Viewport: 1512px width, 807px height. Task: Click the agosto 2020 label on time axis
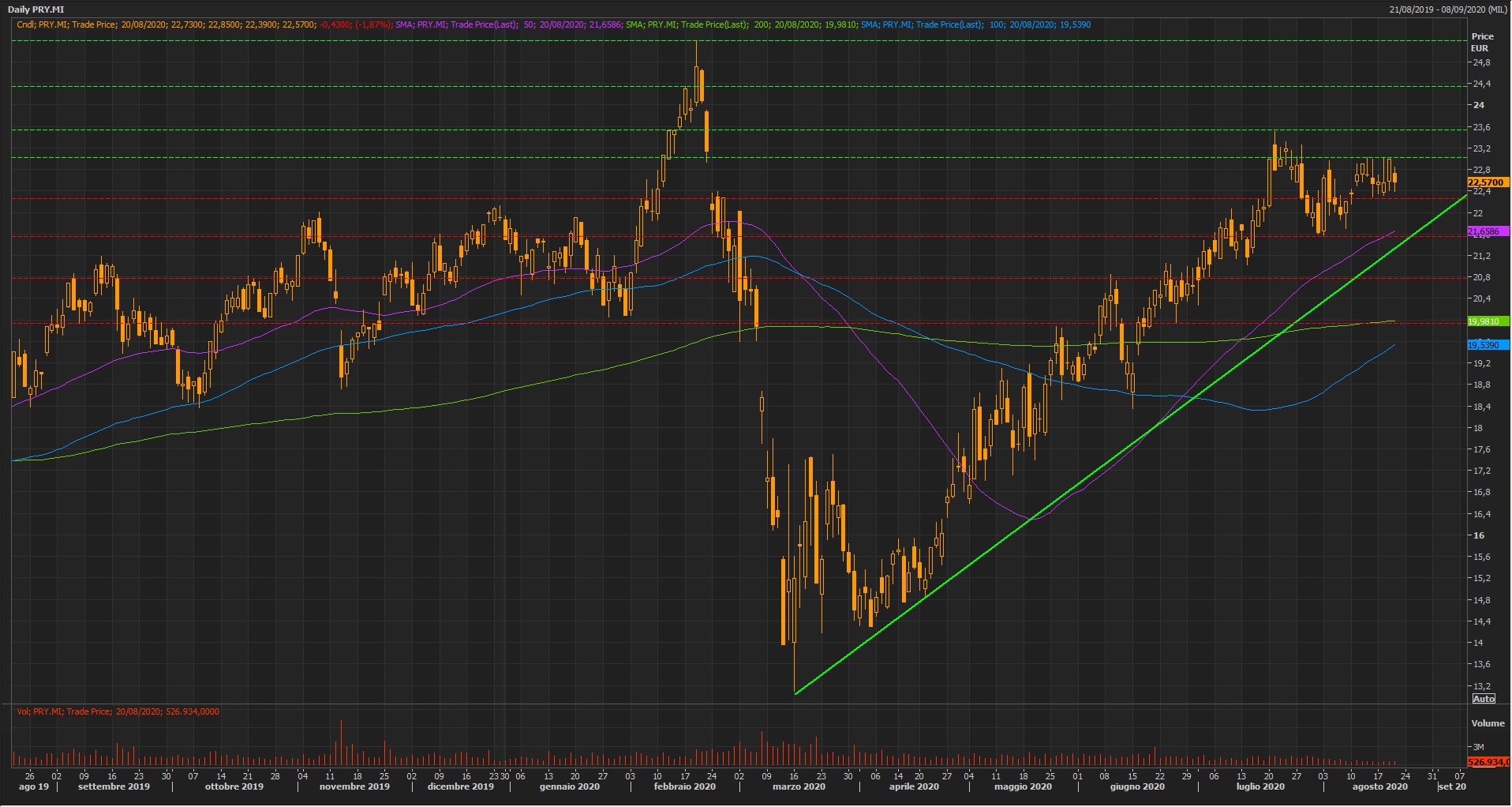tap(1379, 786)
